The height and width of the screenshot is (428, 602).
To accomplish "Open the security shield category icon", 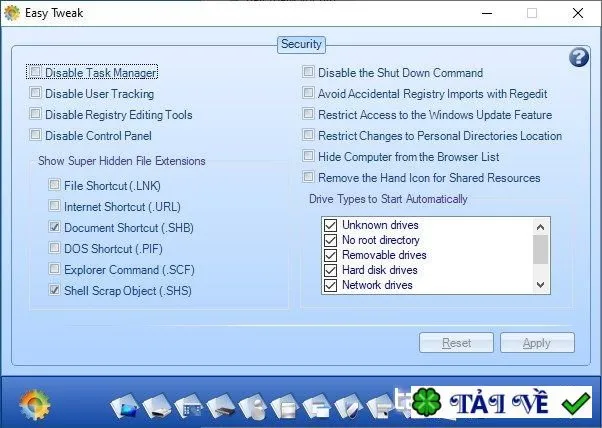I will [349, 406].
